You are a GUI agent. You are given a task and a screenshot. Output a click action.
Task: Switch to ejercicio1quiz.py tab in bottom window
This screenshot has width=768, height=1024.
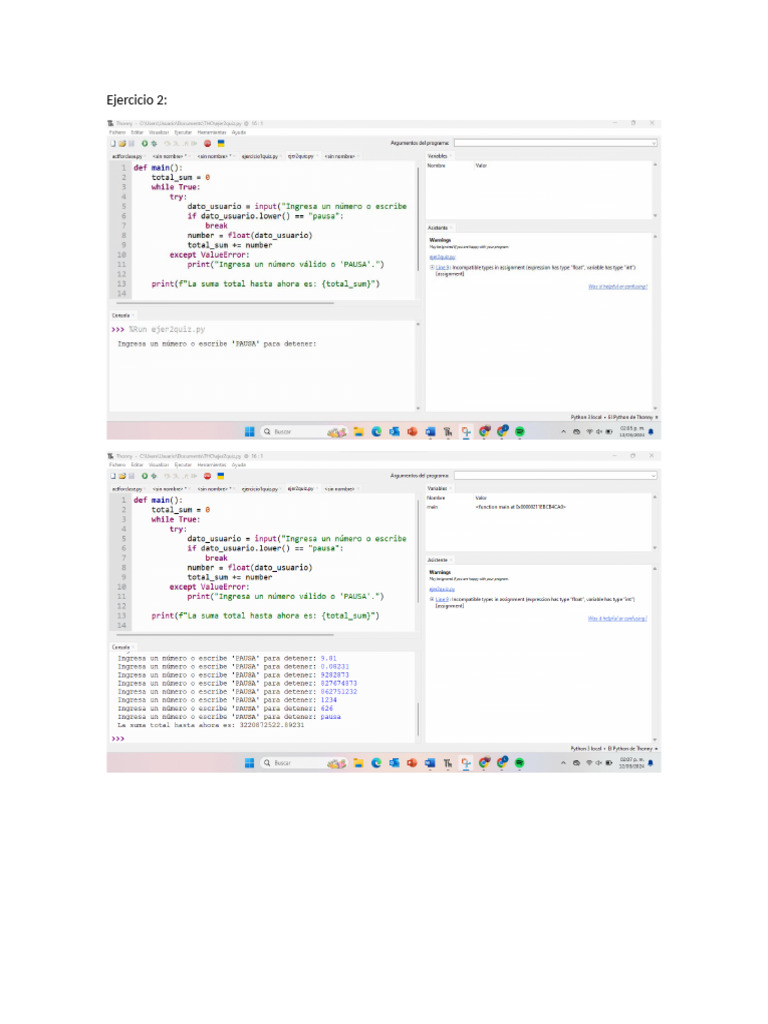pos(260,489)
